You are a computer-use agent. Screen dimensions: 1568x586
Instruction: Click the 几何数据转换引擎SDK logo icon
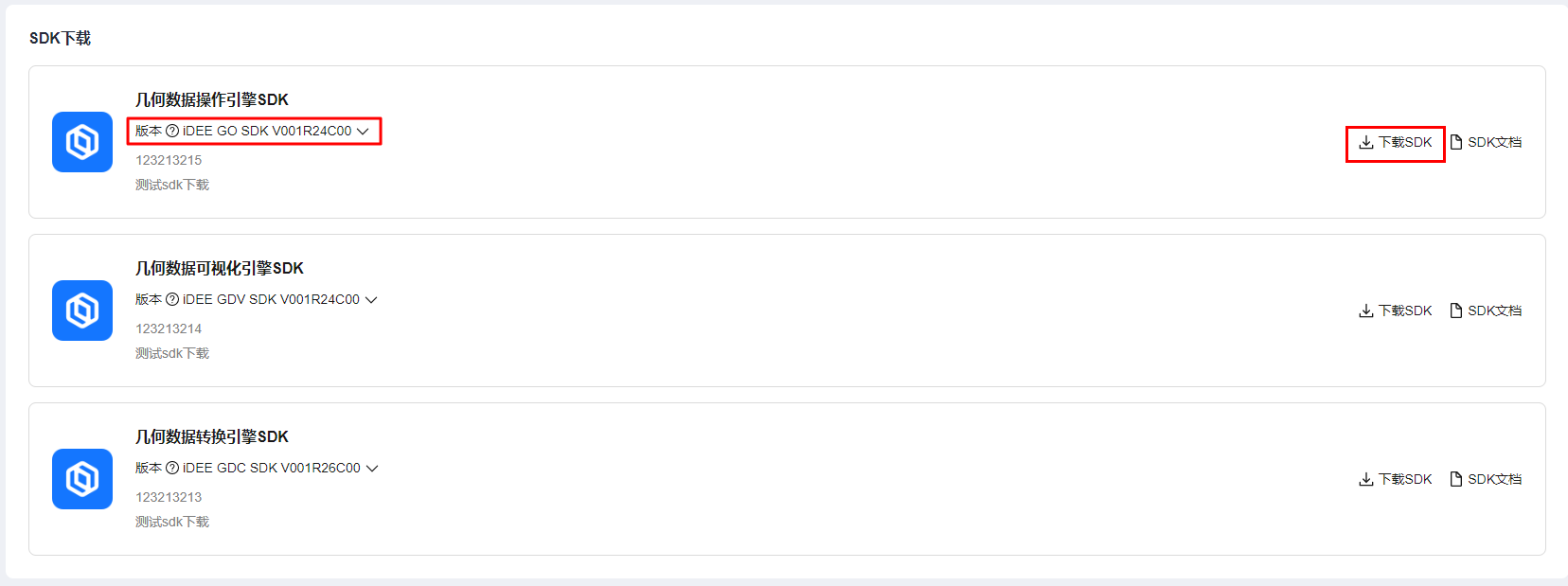pos(82,479)
